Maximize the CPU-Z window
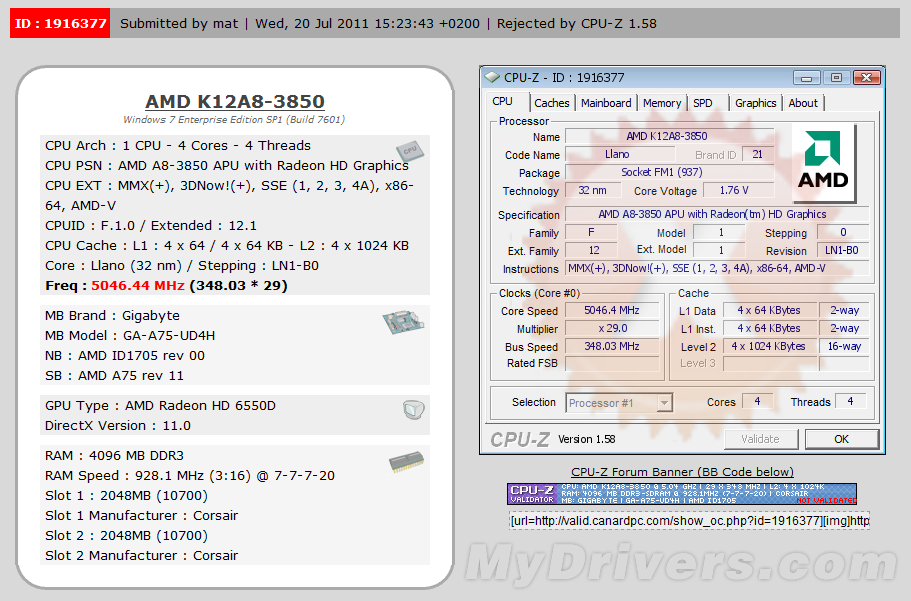The width and height of the screenshot is (911, 601). click(836, 77)
